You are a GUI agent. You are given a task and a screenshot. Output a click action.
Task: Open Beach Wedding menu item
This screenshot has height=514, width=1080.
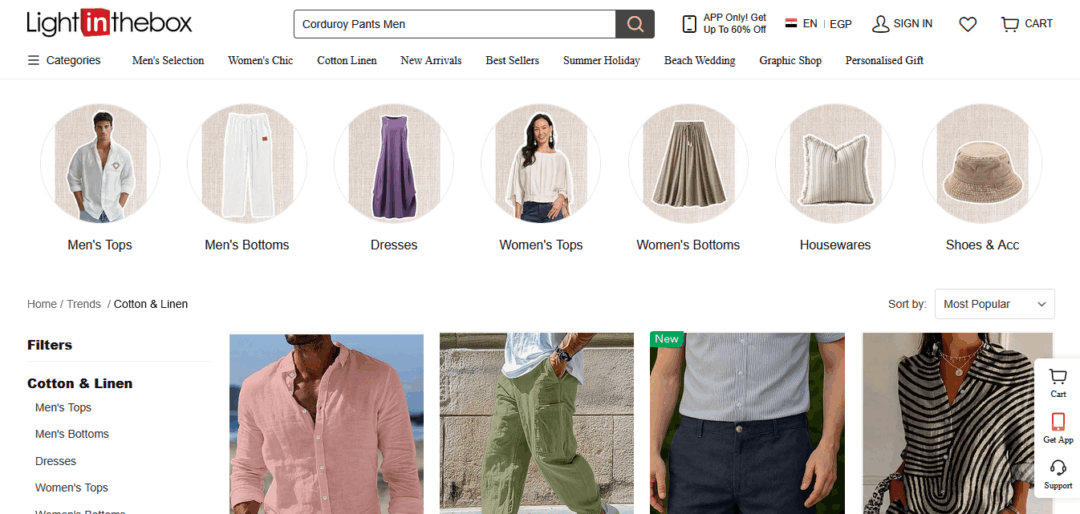point(700,61)
